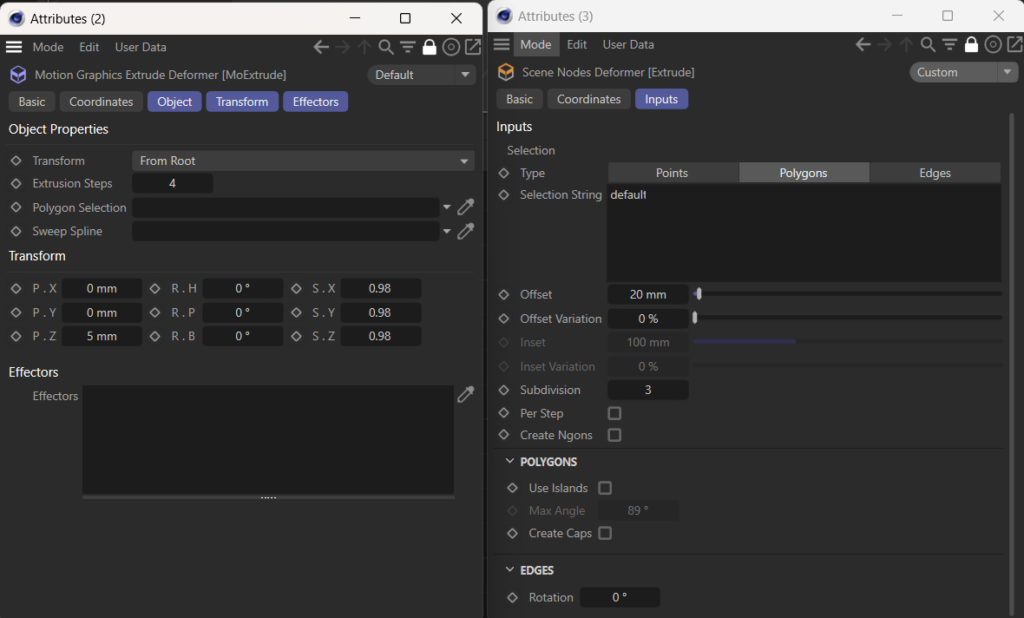Open the search in Attributes (2) panel
This screenshot has width=1024, height=618.
386,46
